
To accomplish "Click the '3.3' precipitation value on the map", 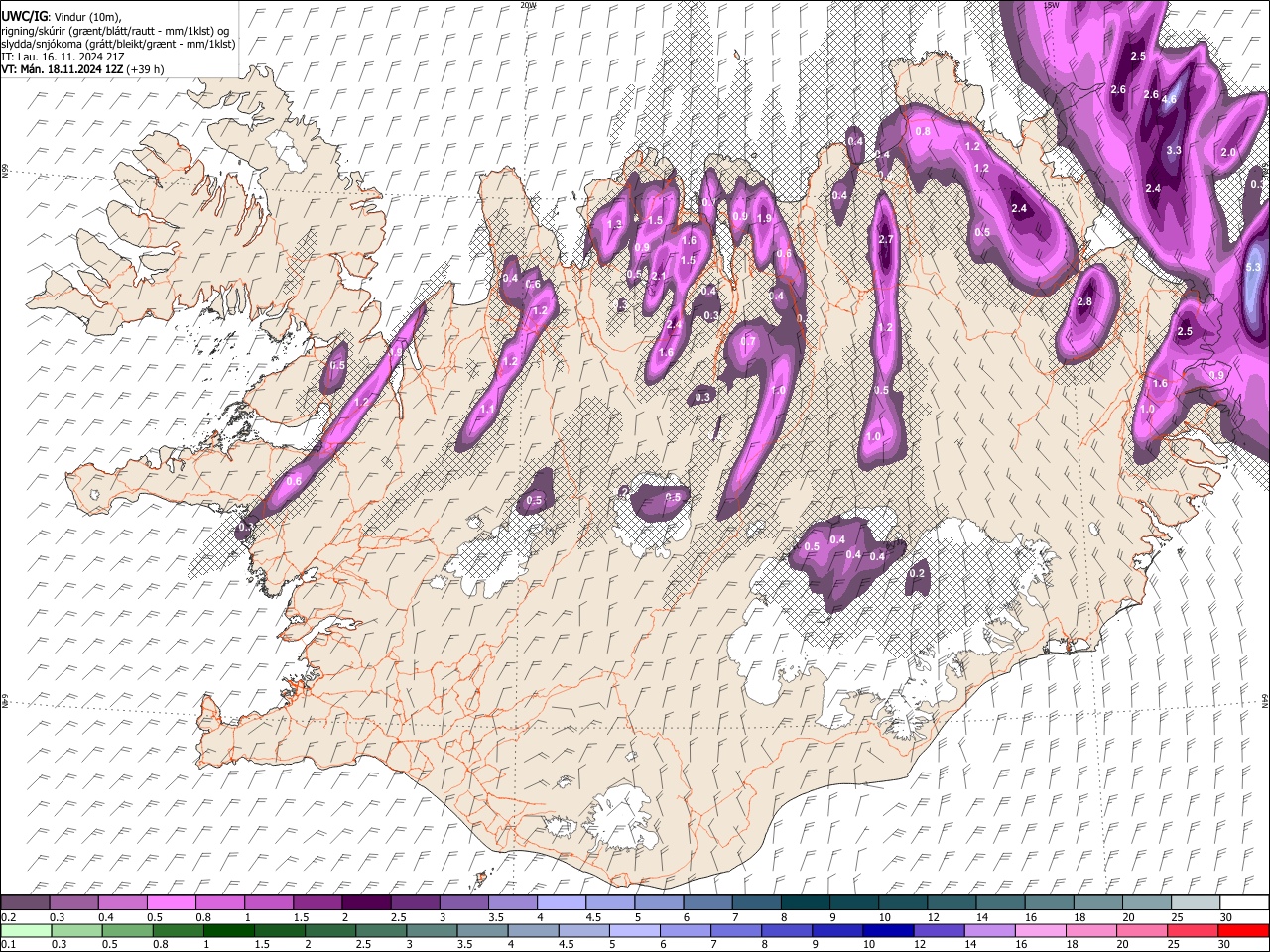I will pos(1174,151).
